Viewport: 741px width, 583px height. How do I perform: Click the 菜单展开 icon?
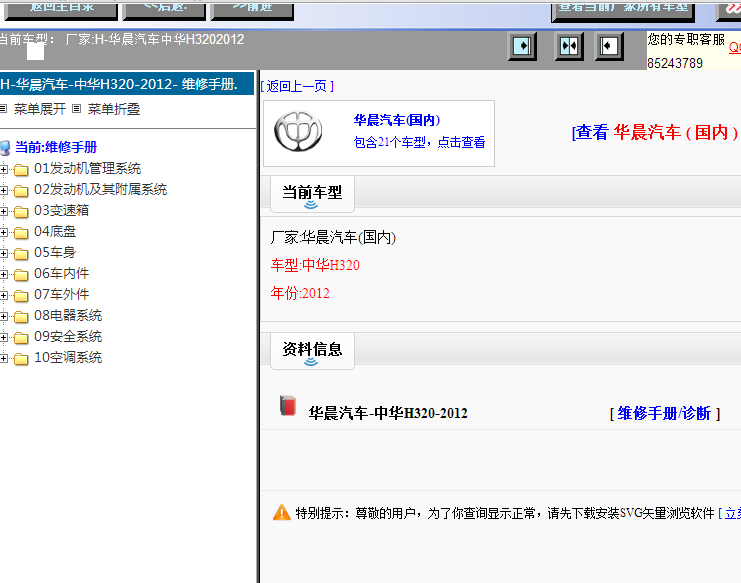[3, 109]
